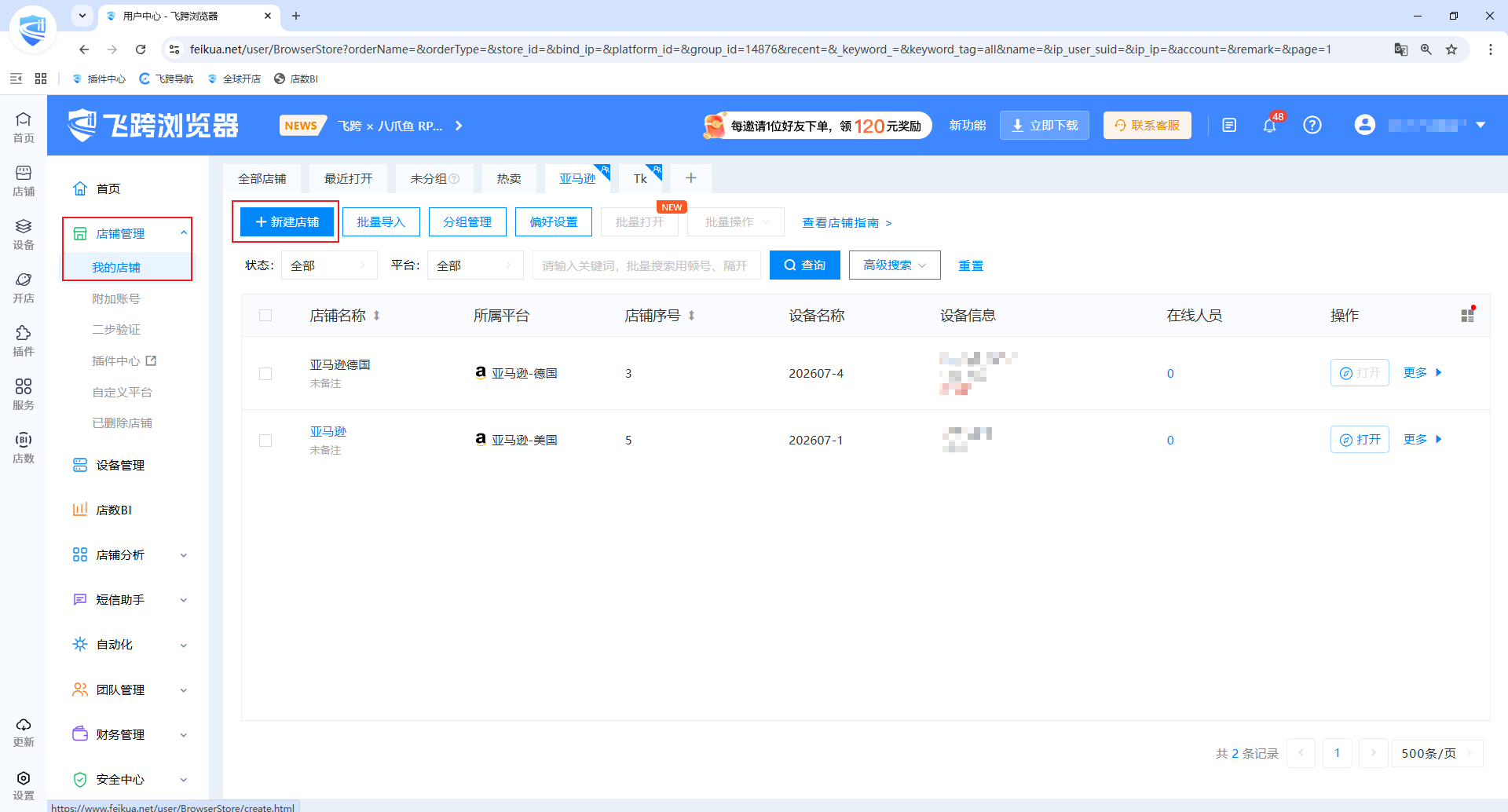Open the document list icon in header
1508x812 pixels.
click(1229, 125)
